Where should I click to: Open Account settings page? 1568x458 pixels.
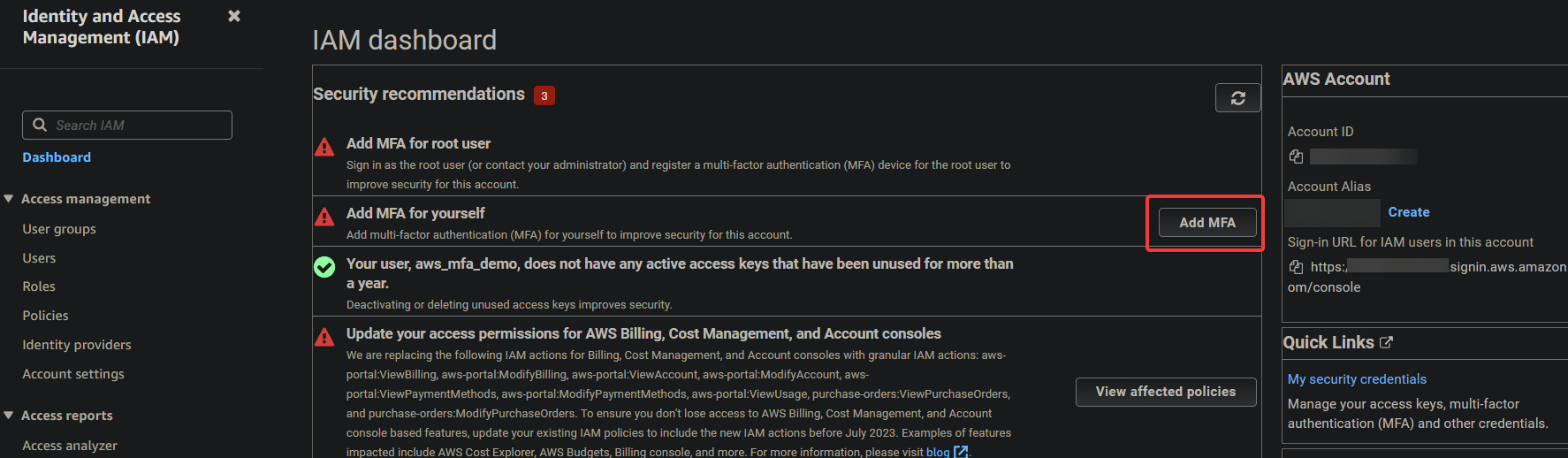(73, 374)
